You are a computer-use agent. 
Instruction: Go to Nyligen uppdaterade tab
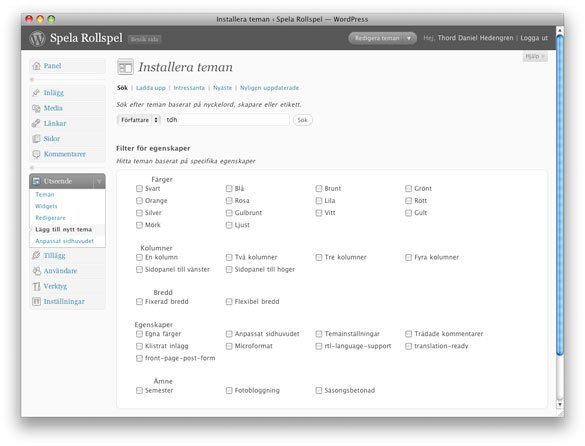click(x=269, y=88)
